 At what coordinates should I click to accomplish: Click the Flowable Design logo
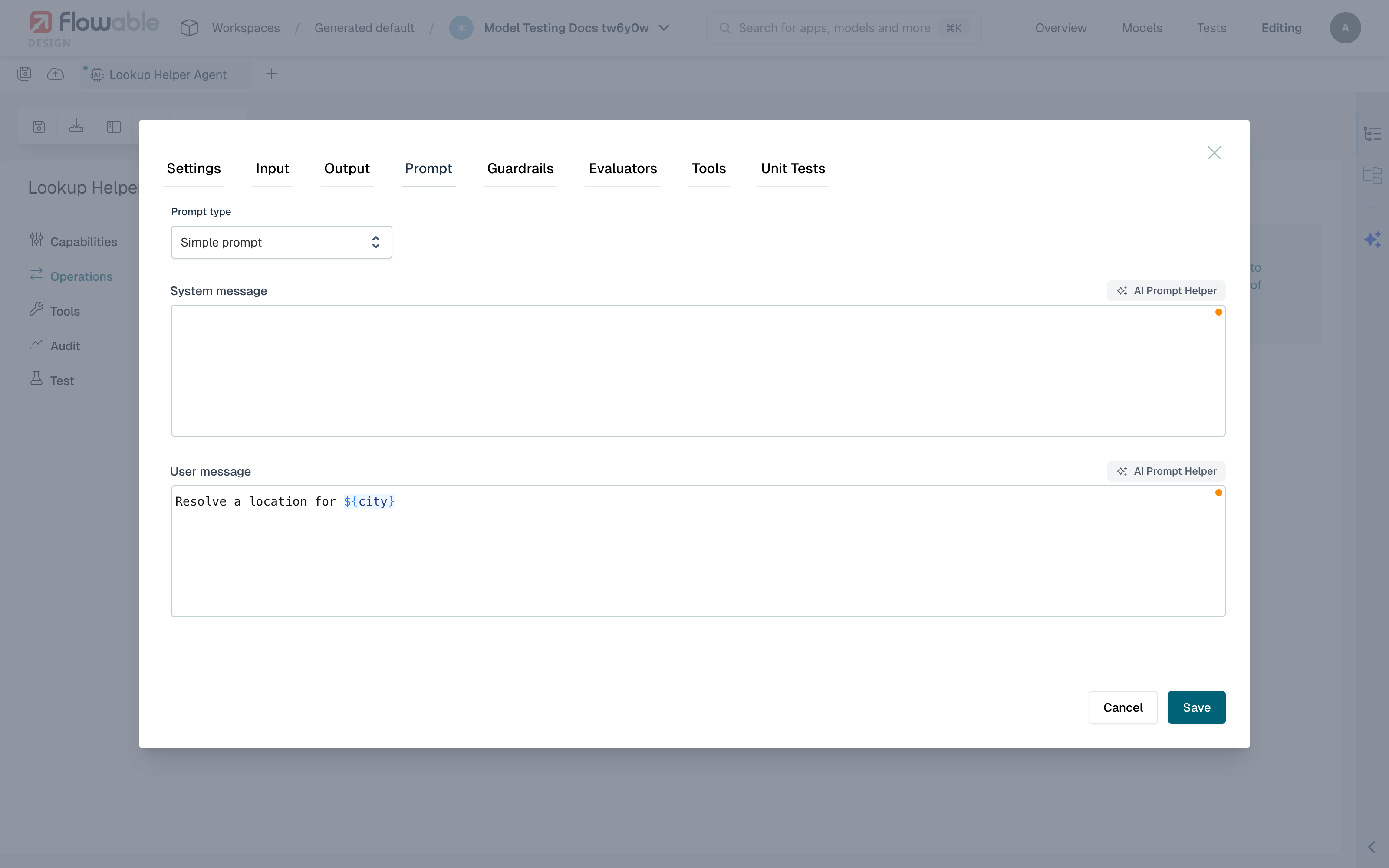(x=94, y=28)
